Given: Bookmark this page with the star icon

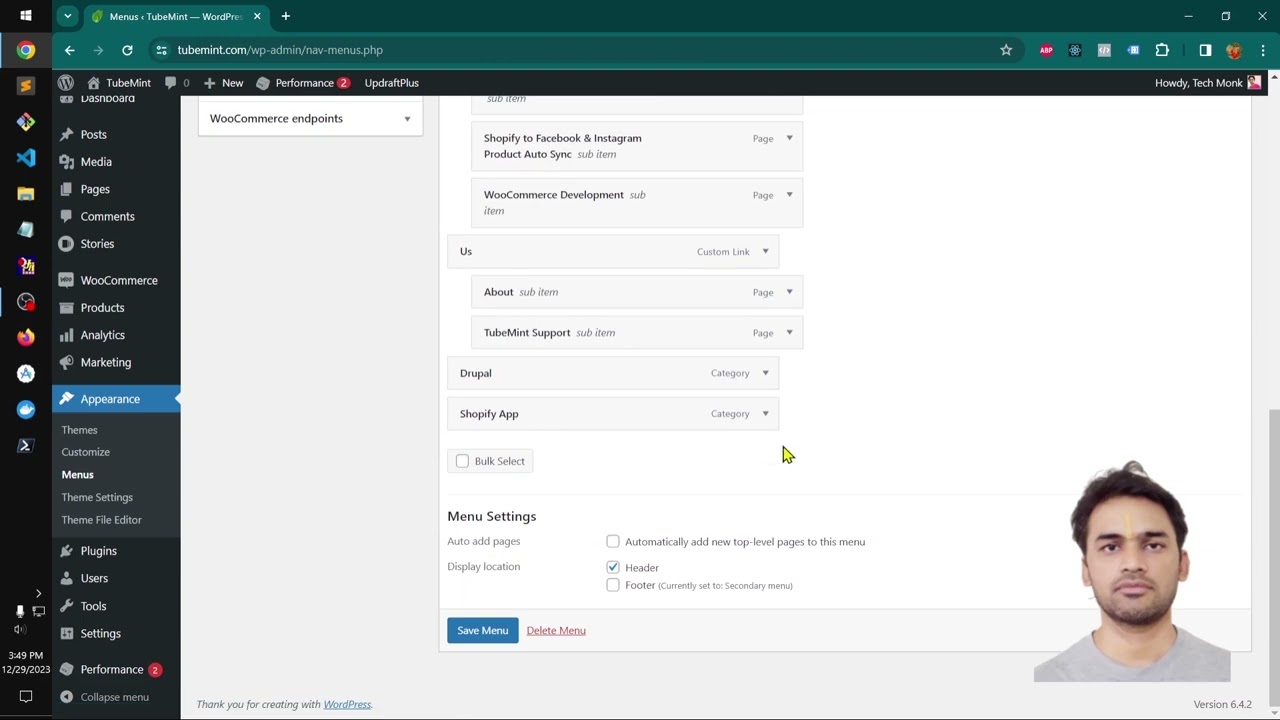Looking at the screenshot, I should point(1006,50).
